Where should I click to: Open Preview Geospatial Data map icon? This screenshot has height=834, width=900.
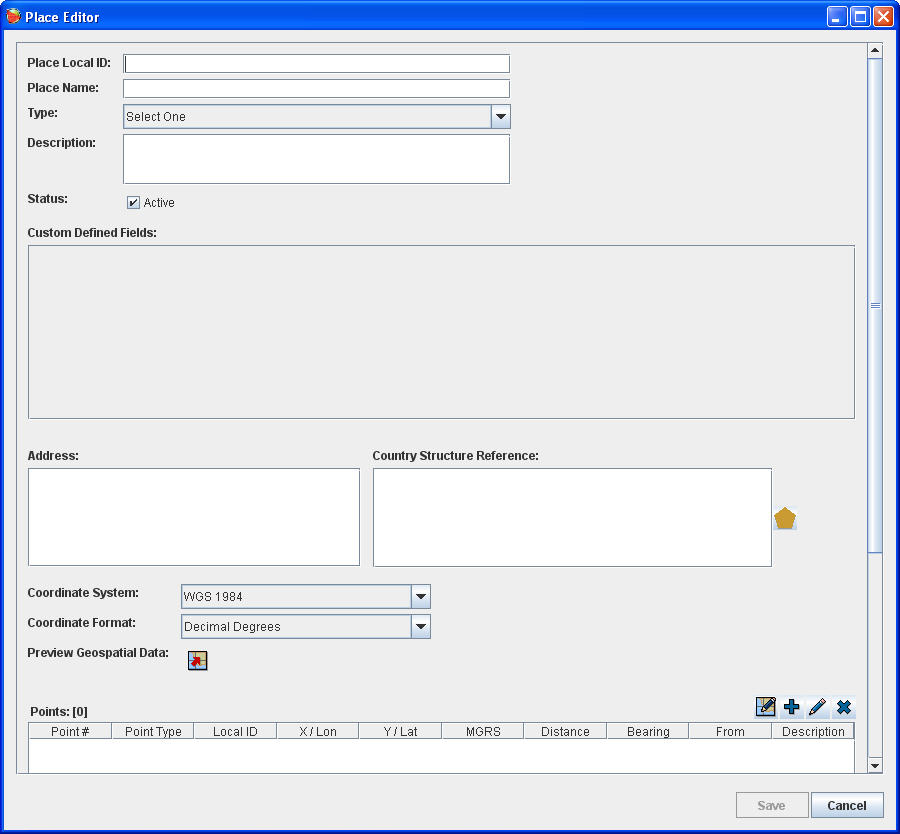pos(197,660)
